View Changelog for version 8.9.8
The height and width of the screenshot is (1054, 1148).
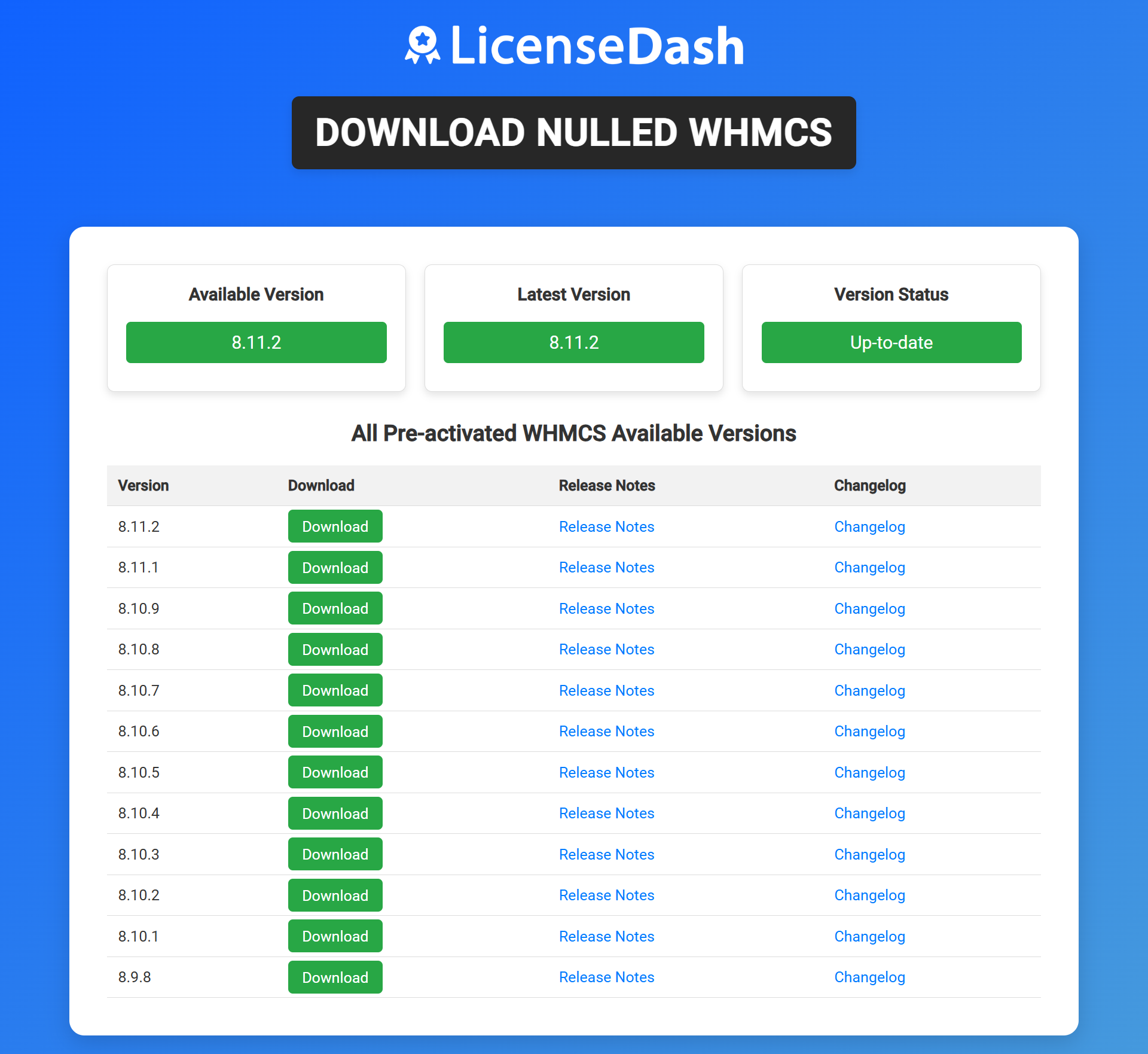[869, 977]
